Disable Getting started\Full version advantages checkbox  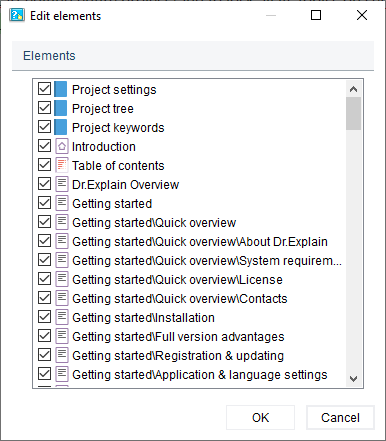click(44, 336)
